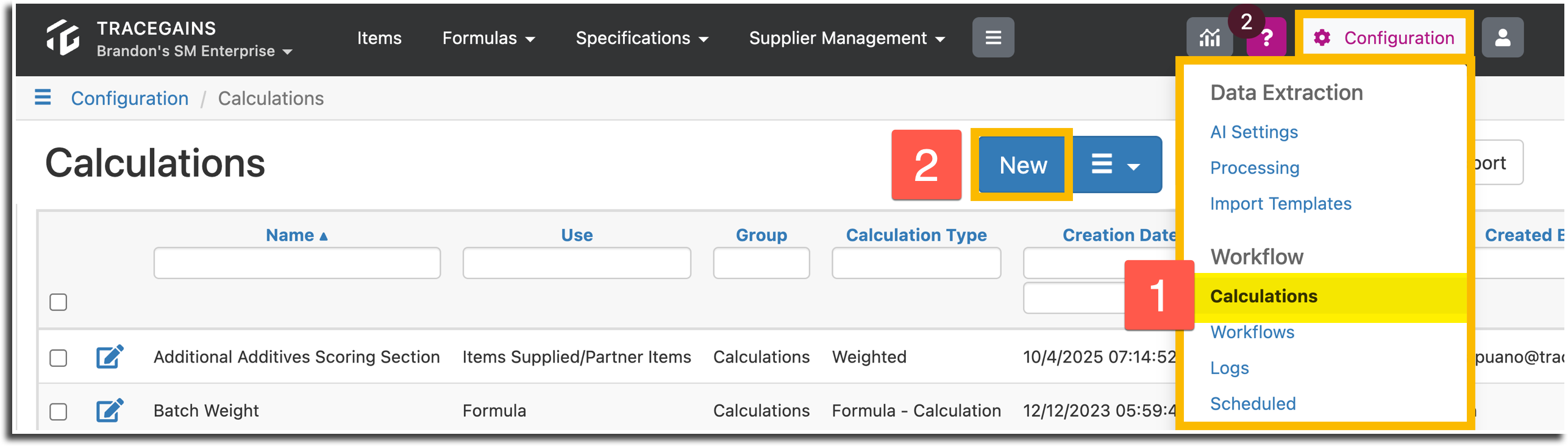Edit the Batch Weight calculation row

click(x=110, y=410)
